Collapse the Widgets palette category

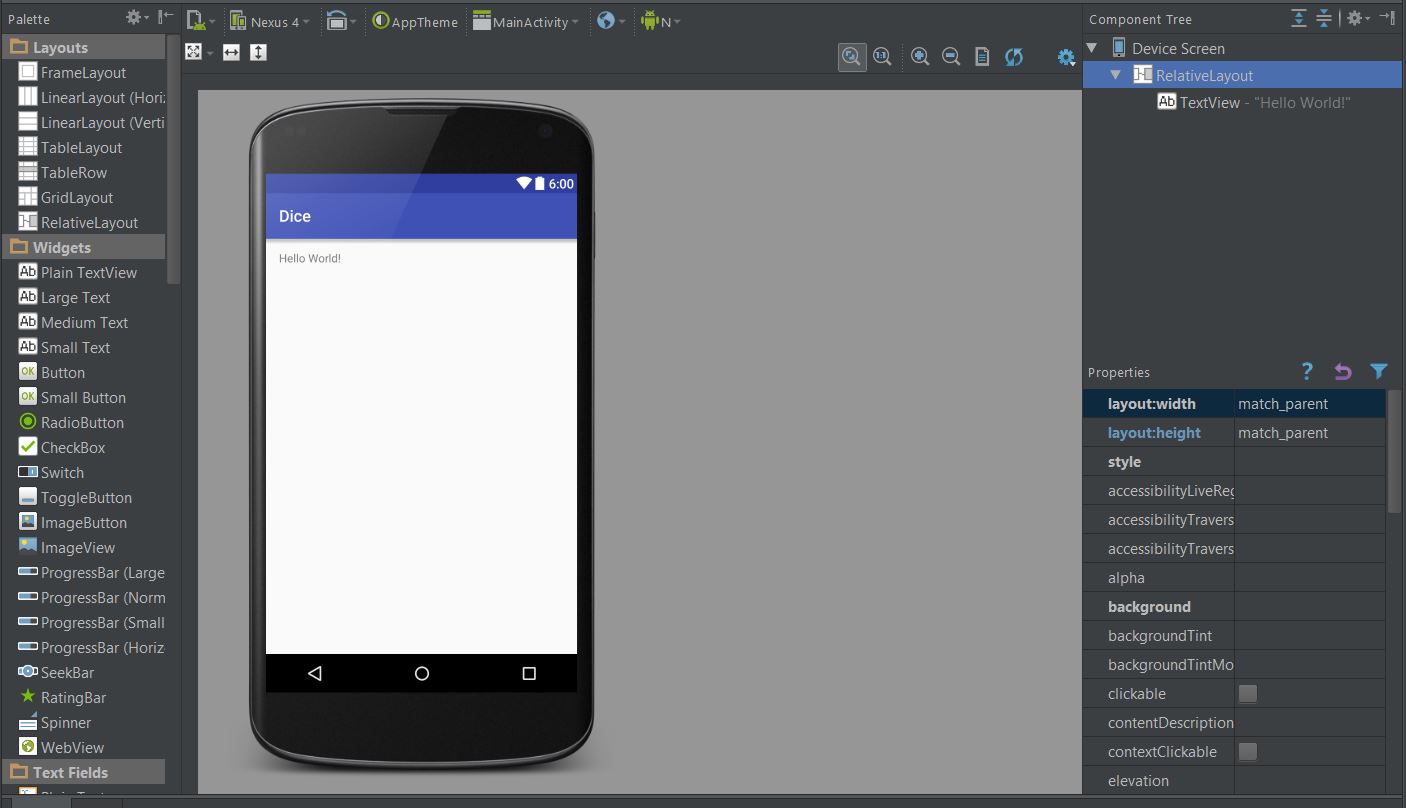pyautogui.click(x=84, y=247)
